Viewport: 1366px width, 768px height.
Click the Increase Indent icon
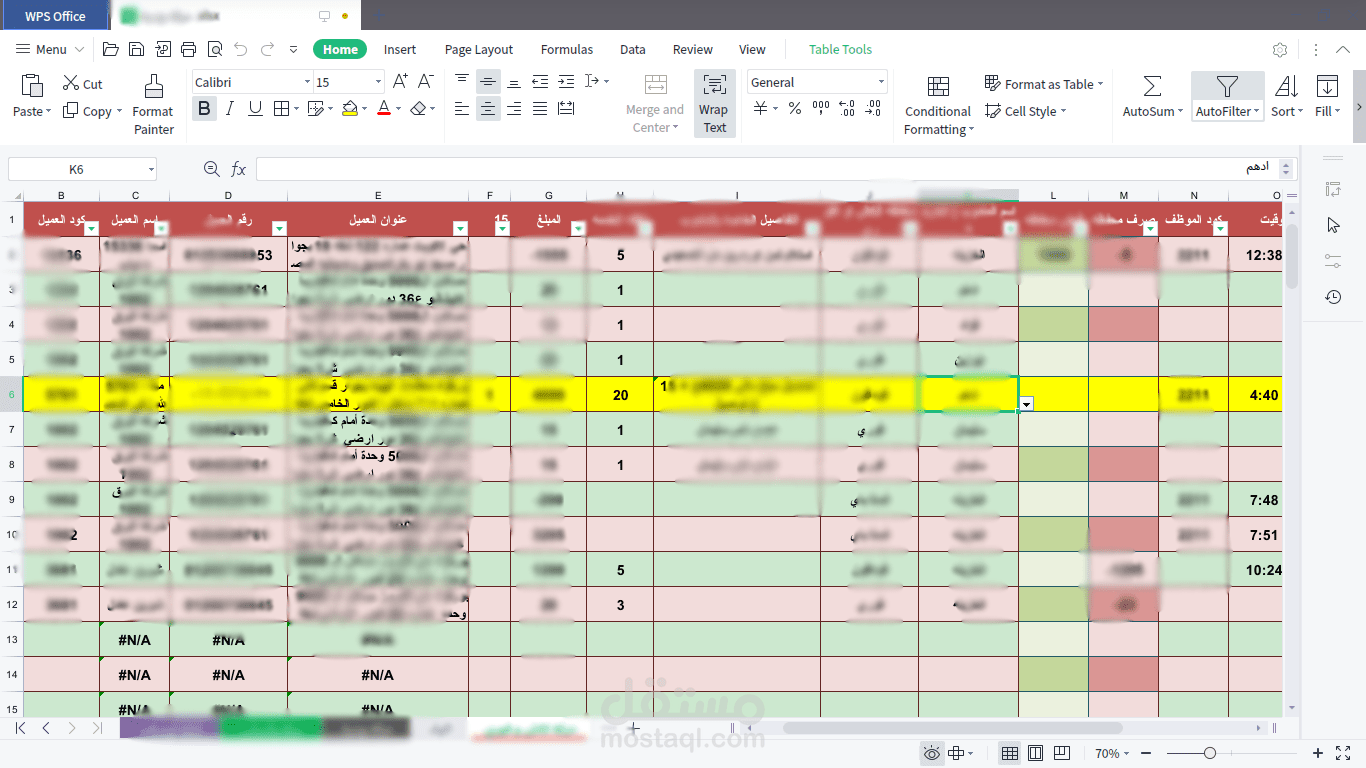(567, 81)
